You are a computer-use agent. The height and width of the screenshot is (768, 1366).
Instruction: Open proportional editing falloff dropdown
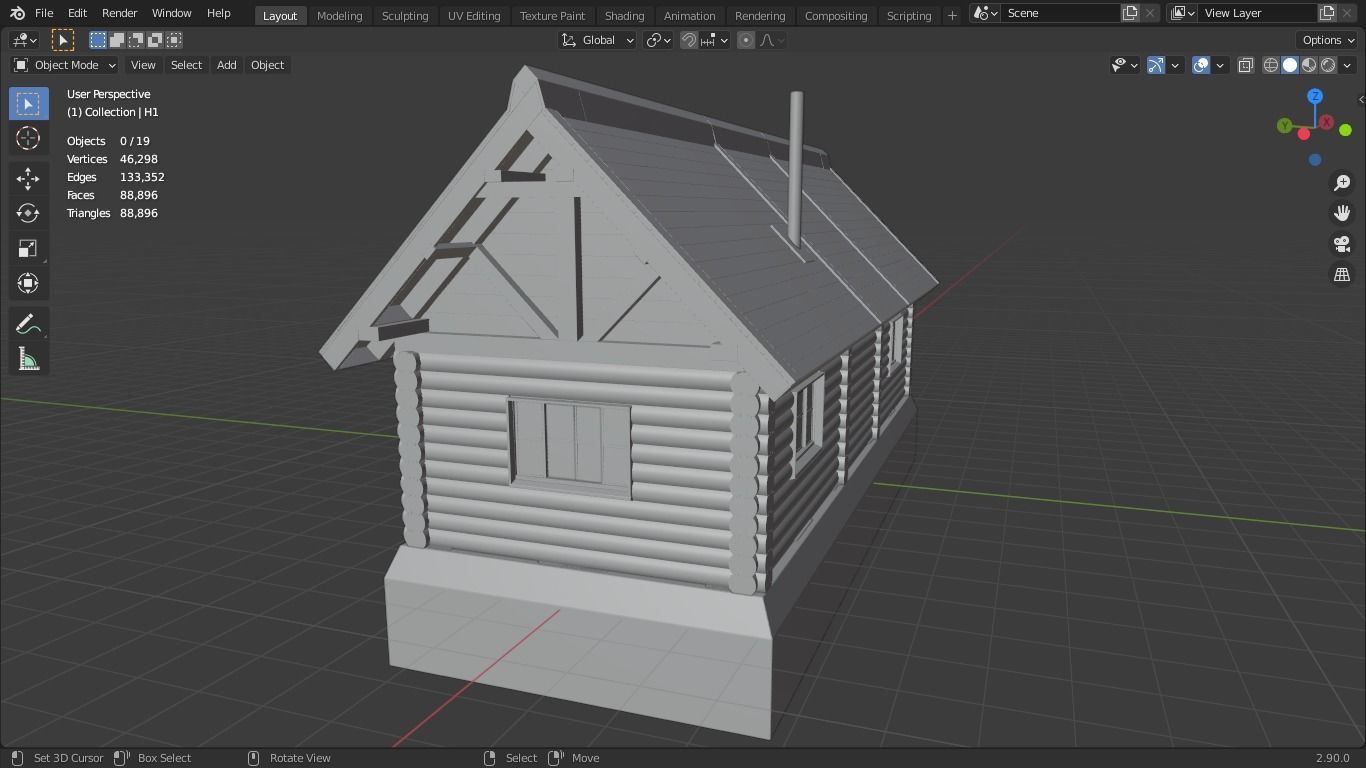point(772,40)
